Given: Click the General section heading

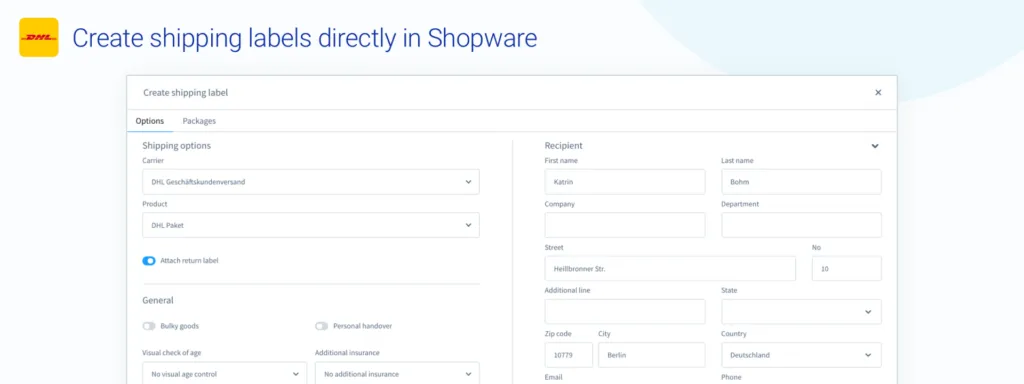Looking at the screenshot, I should (x=158, y=300).
